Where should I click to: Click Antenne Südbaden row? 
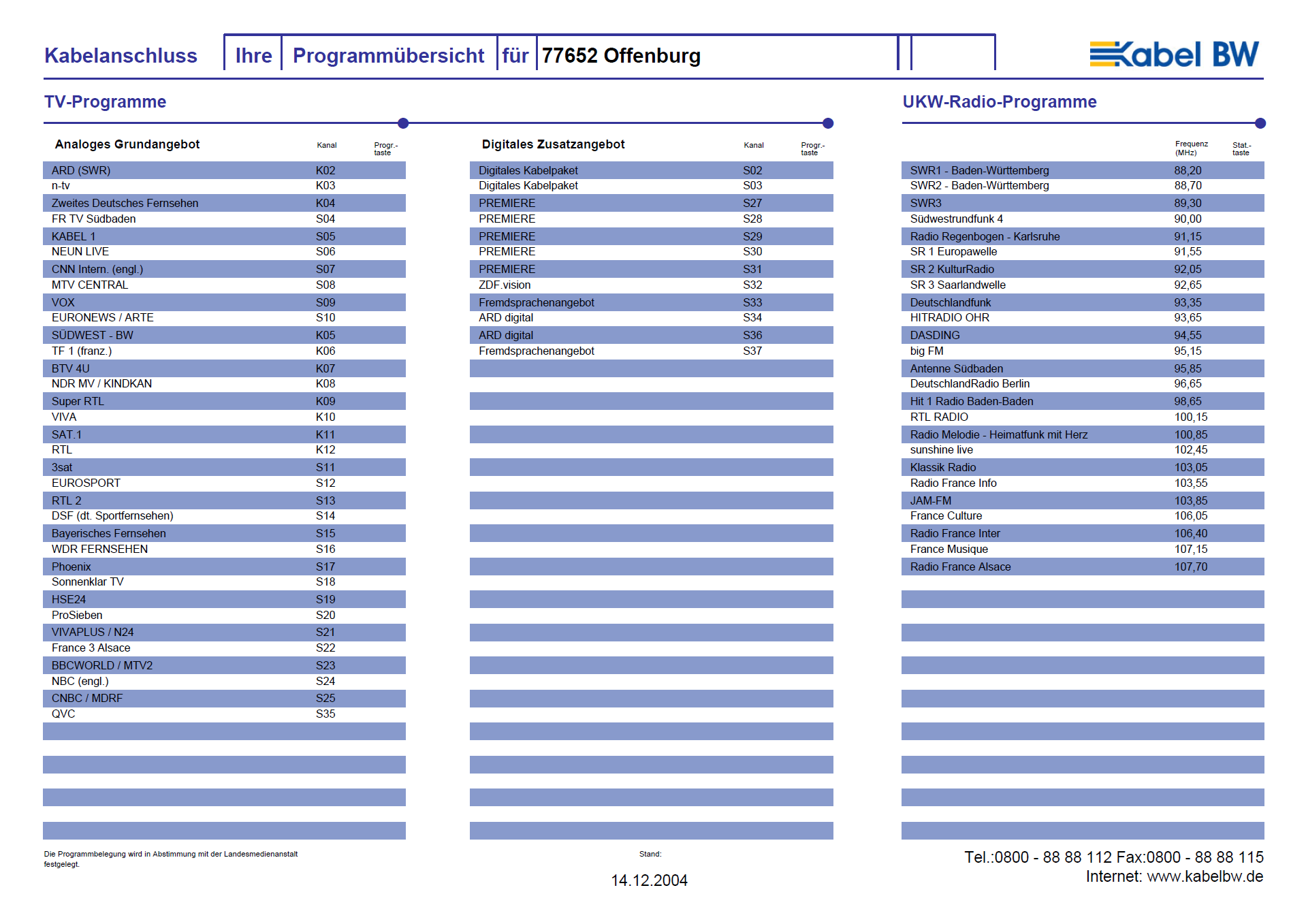pos(1083,368)
